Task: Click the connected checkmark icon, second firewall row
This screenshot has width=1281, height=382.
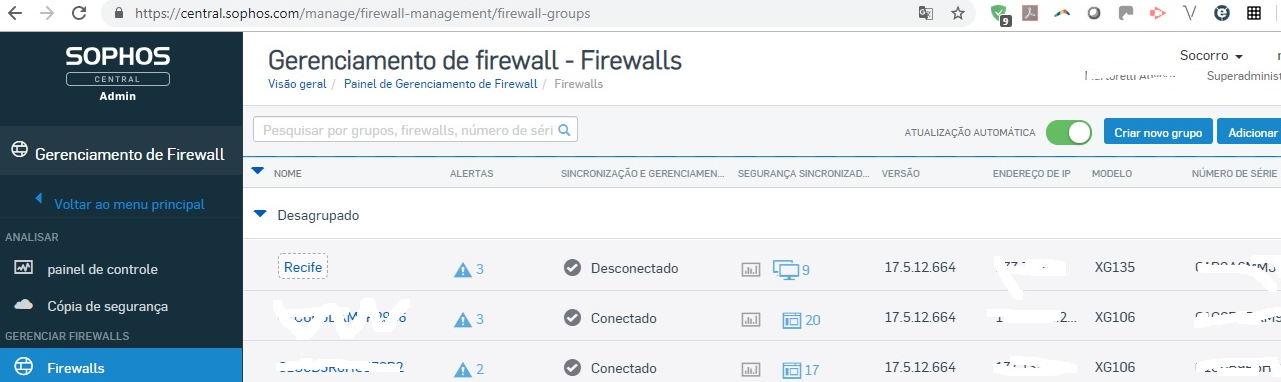Action: [572, 318]
